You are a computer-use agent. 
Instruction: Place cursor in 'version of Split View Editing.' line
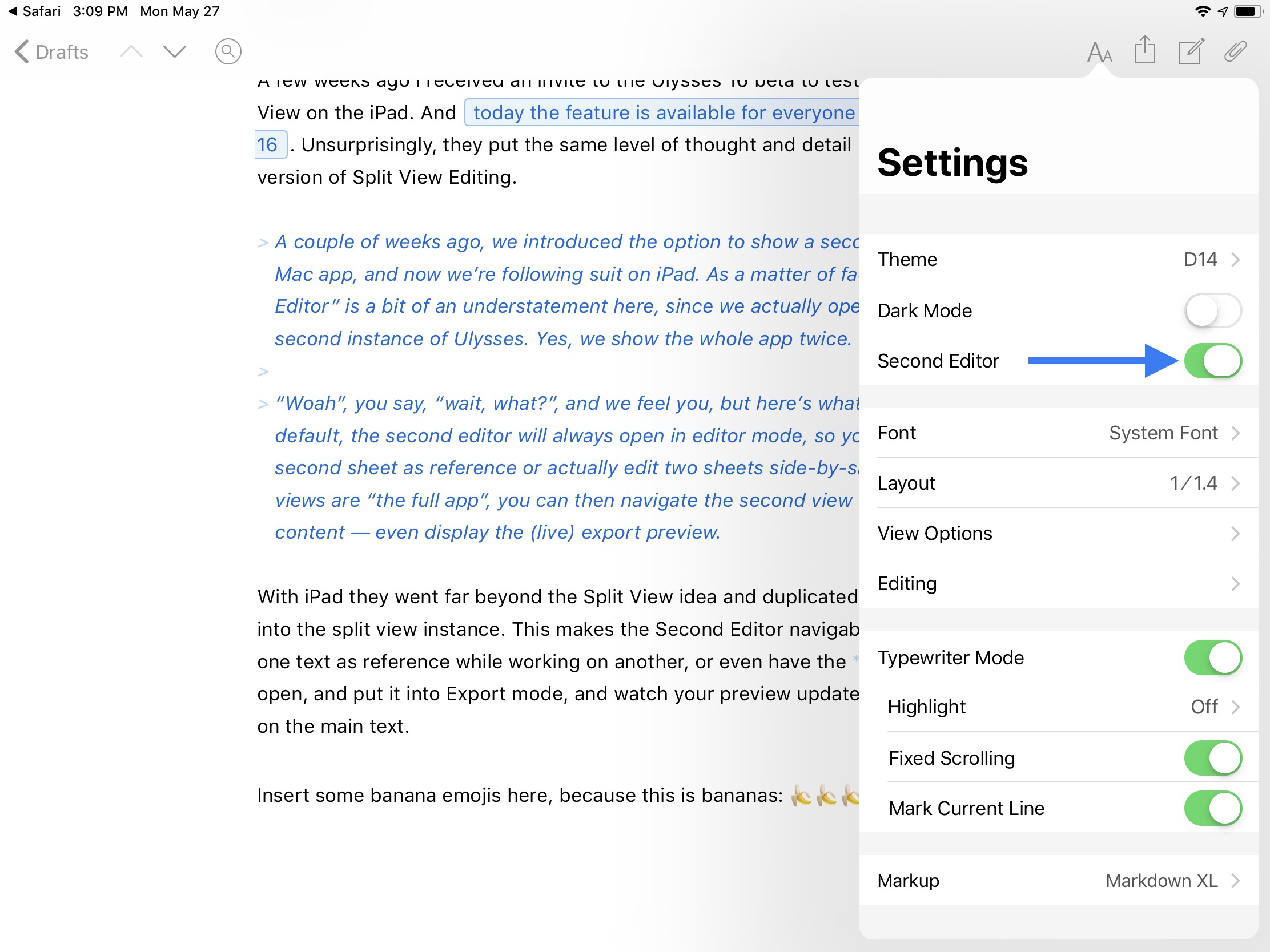[387, 178]
